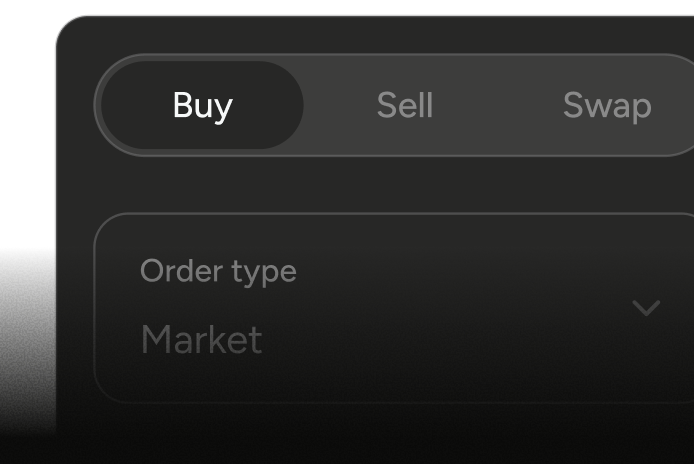Choose Swap in the segmented control
694x464 pixels.
pyautogui.click(x=607, y=105)
